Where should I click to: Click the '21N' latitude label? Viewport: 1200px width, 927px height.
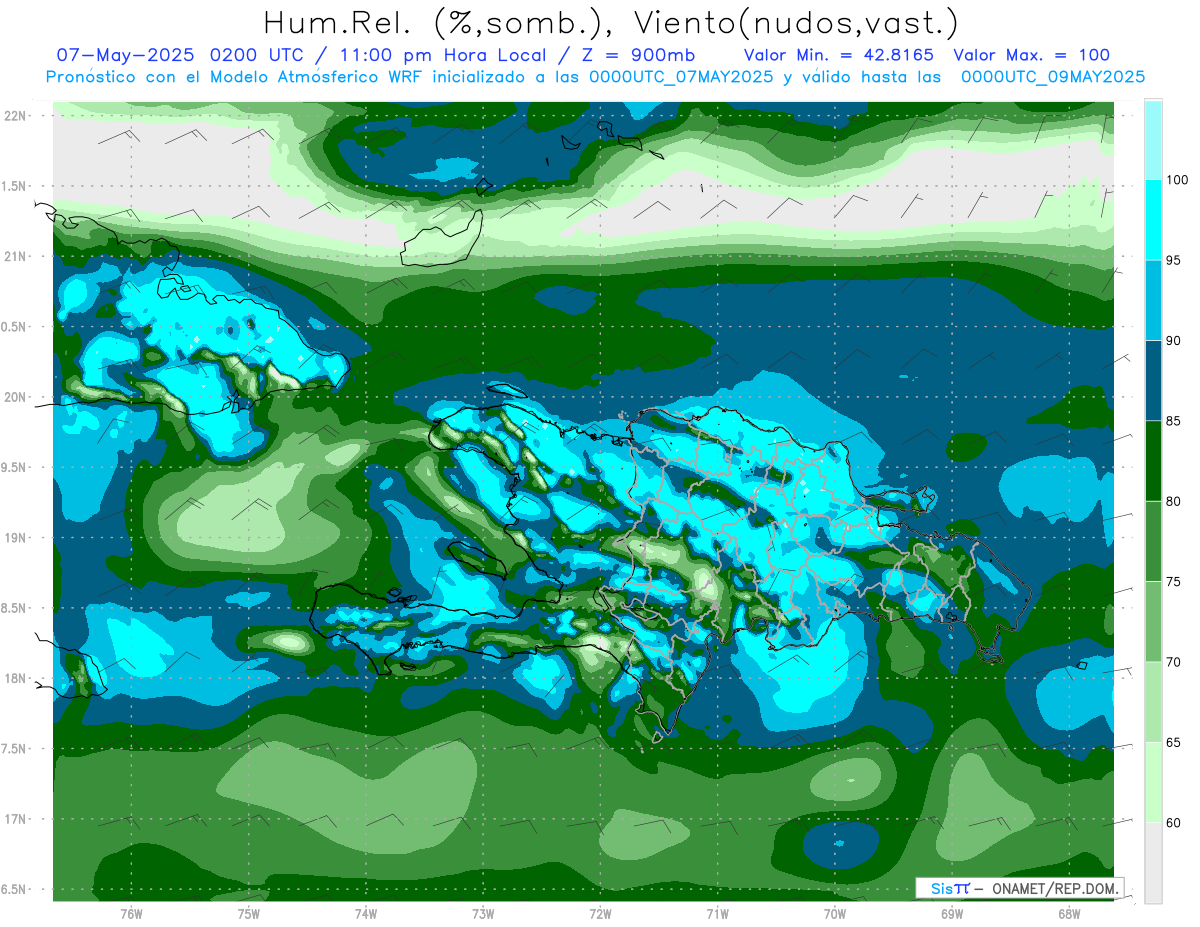15,257
